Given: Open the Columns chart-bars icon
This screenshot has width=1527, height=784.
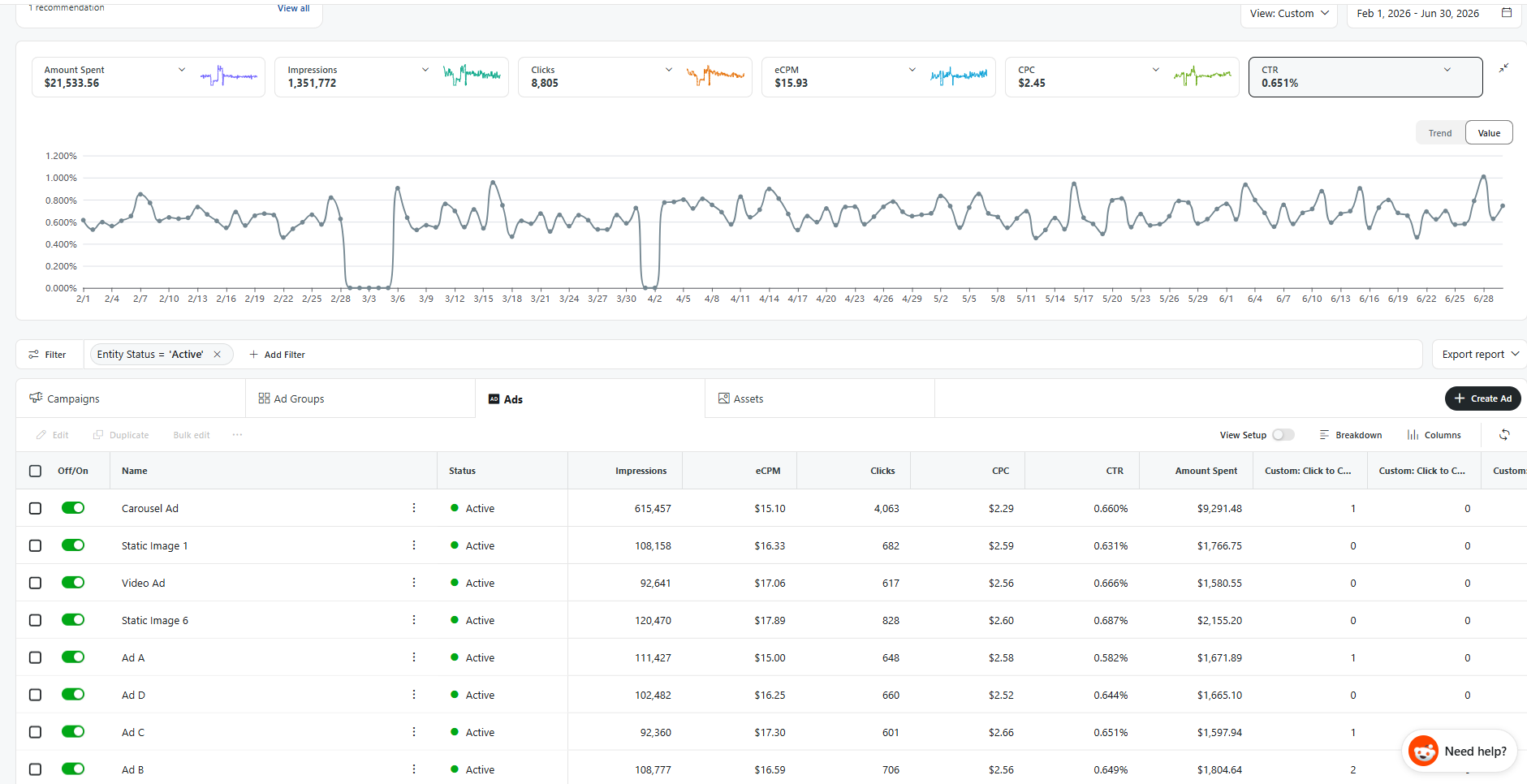Looking at the screenshot, I should pos(1413,435).
